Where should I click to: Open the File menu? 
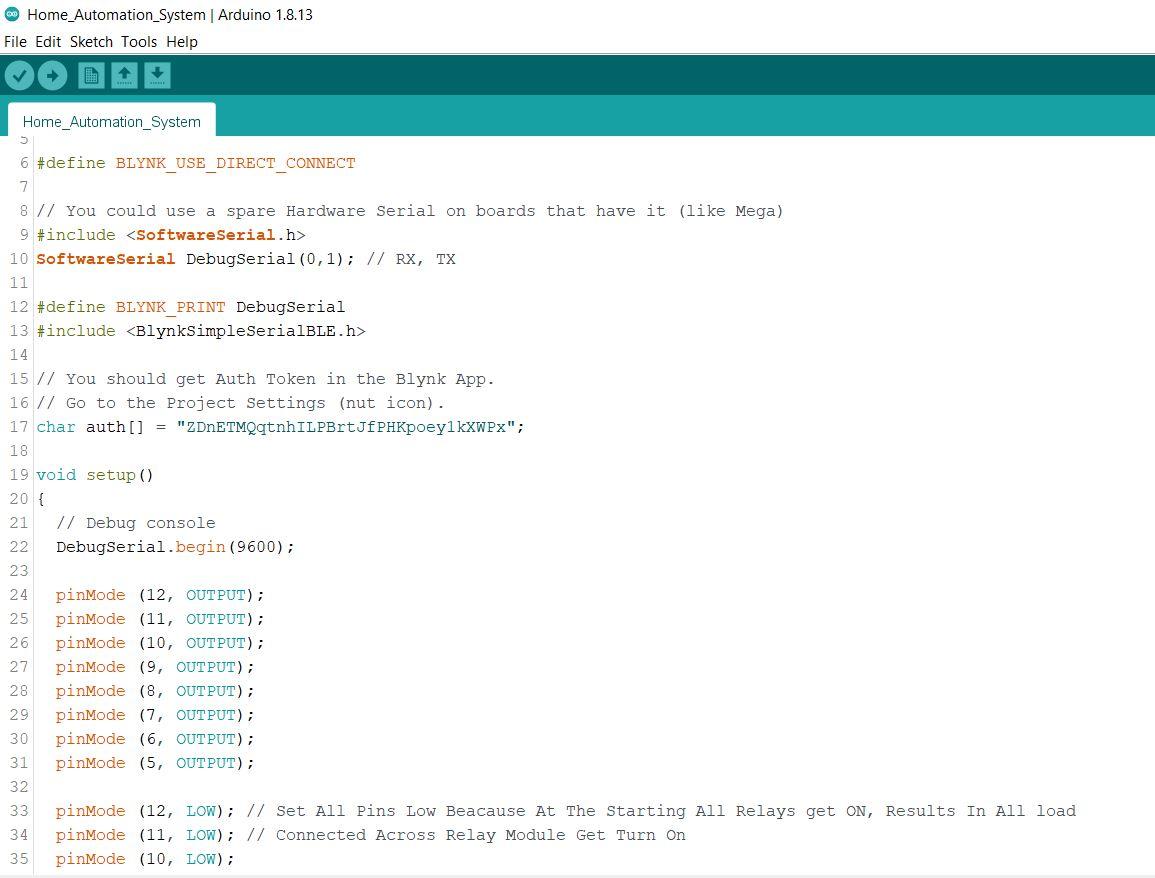click(x=15, y=42)
